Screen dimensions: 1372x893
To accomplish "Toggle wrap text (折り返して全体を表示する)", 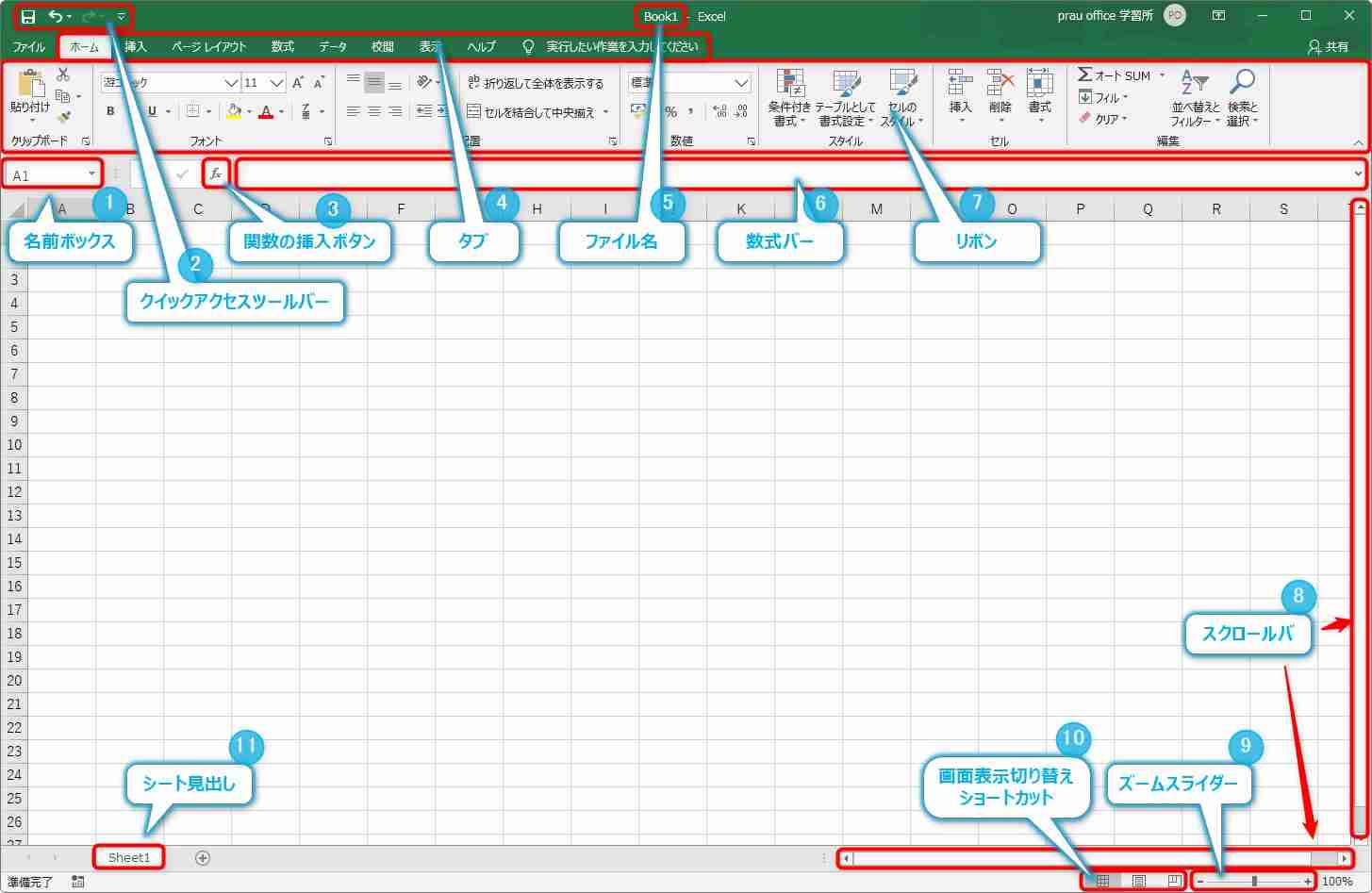I will pos(536,83).
